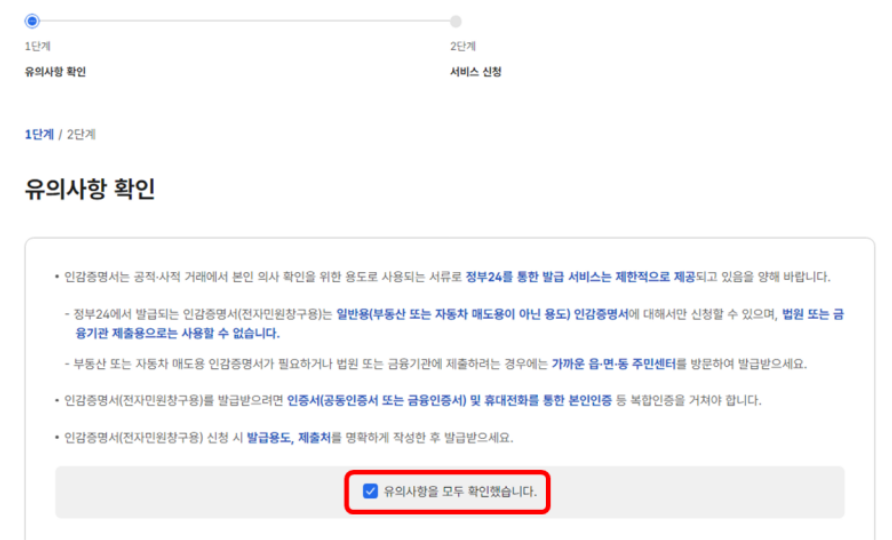Select the text 융기관 제출용으로는 사용할 수 없습니다.
Viewport: 892px width, 540px height.
click(177, 333)
